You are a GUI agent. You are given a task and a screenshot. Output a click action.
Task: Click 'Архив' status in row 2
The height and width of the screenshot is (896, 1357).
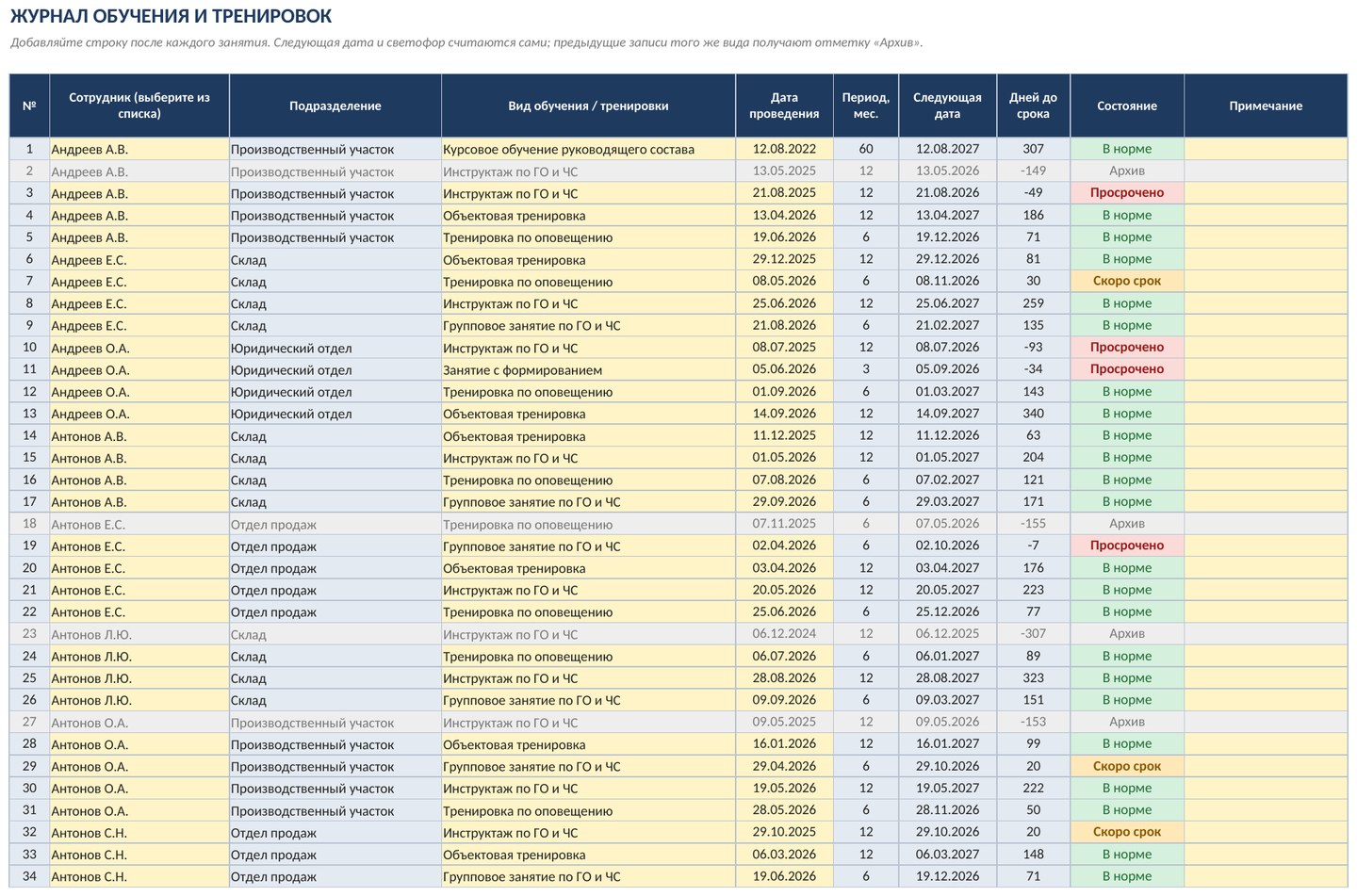pyautogui.click(x=1127, y=171)
